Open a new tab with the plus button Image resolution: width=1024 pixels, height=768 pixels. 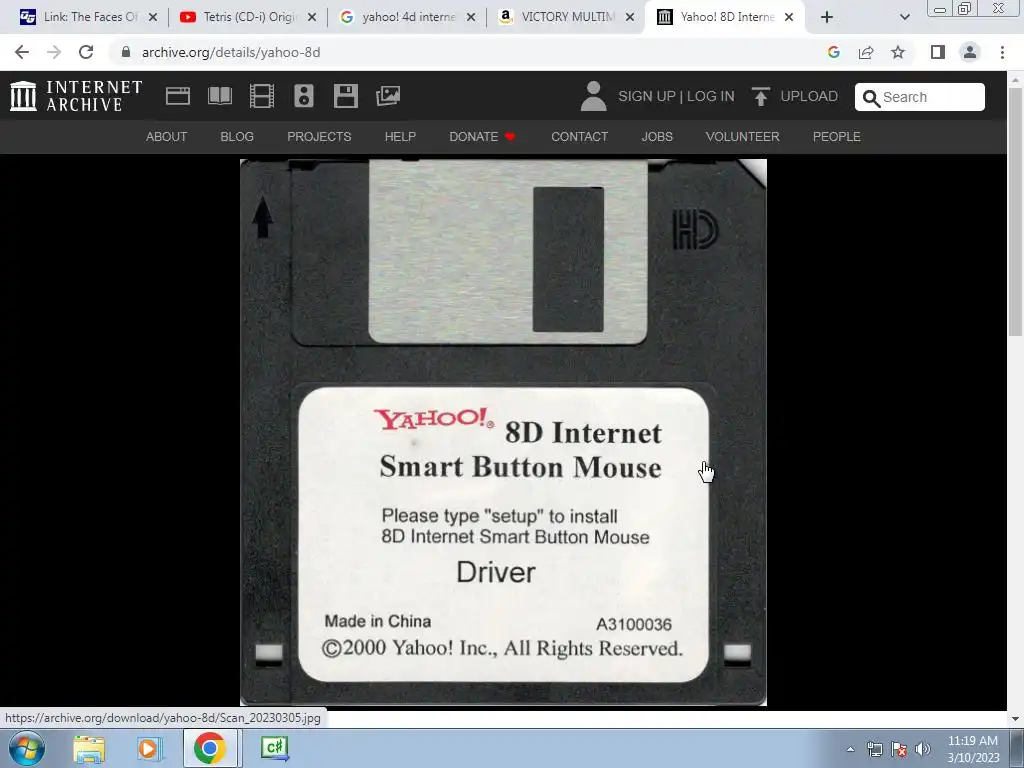[827, 17]
